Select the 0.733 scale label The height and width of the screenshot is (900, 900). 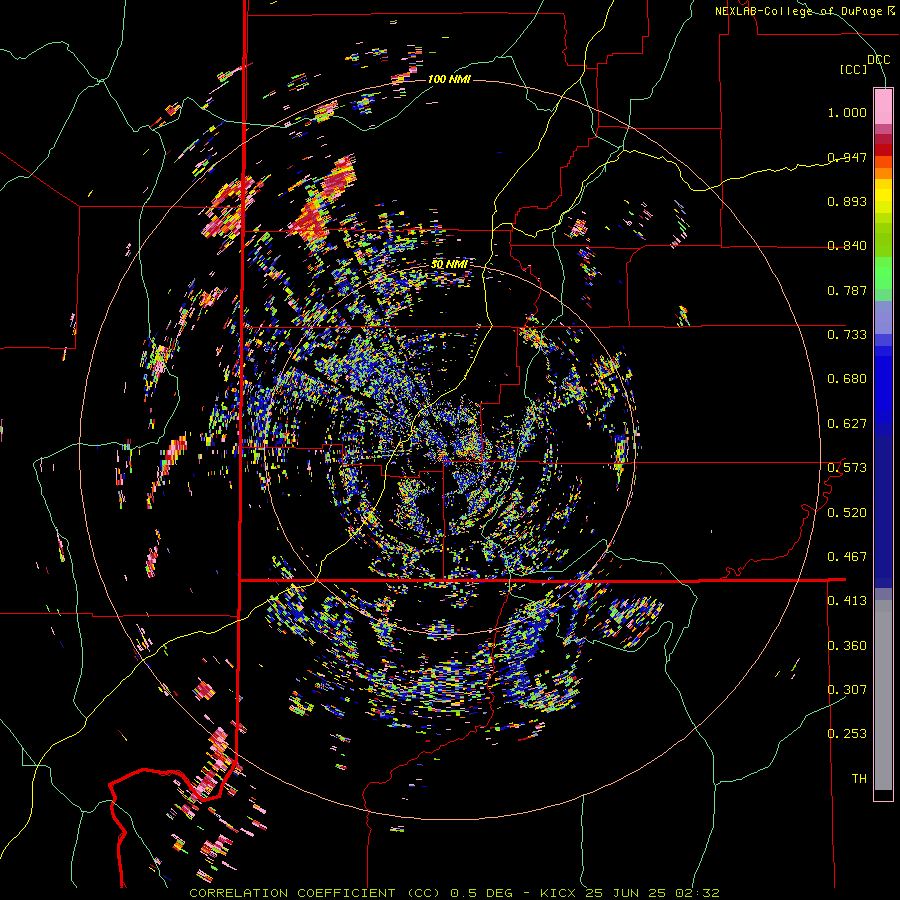[847, 334]
